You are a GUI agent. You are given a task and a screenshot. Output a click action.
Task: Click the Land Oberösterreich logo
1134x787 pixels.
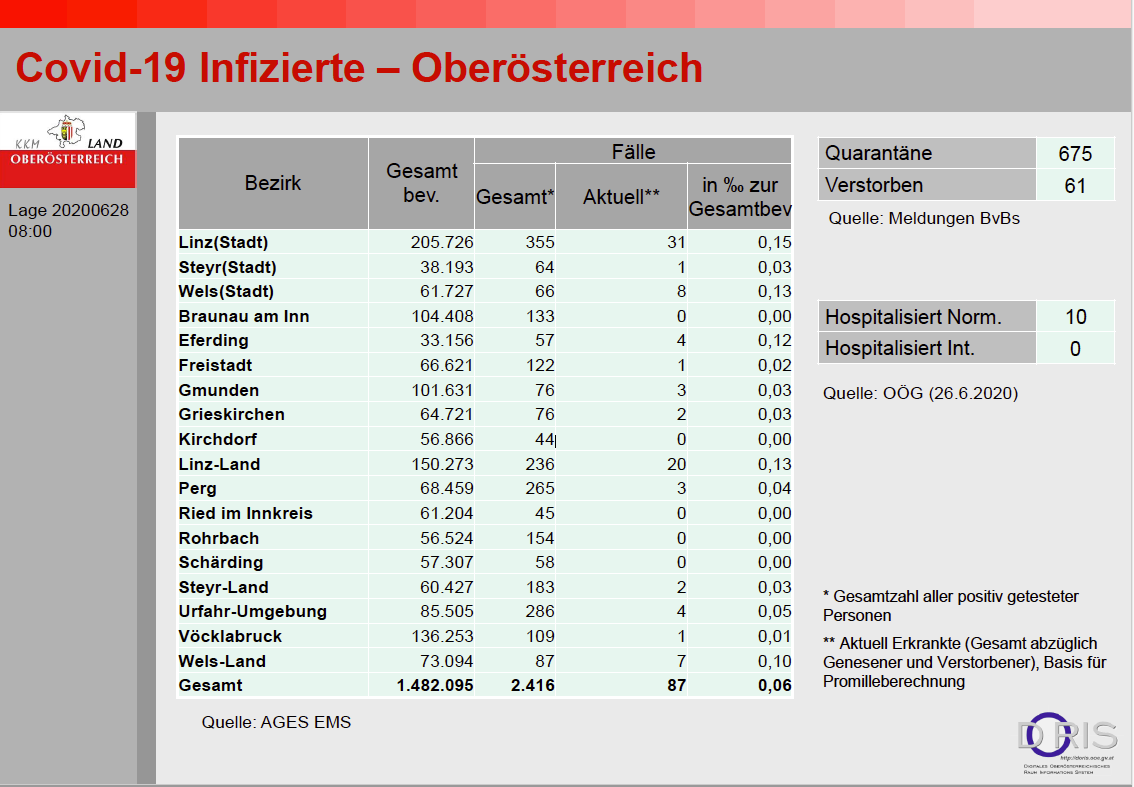67,149
